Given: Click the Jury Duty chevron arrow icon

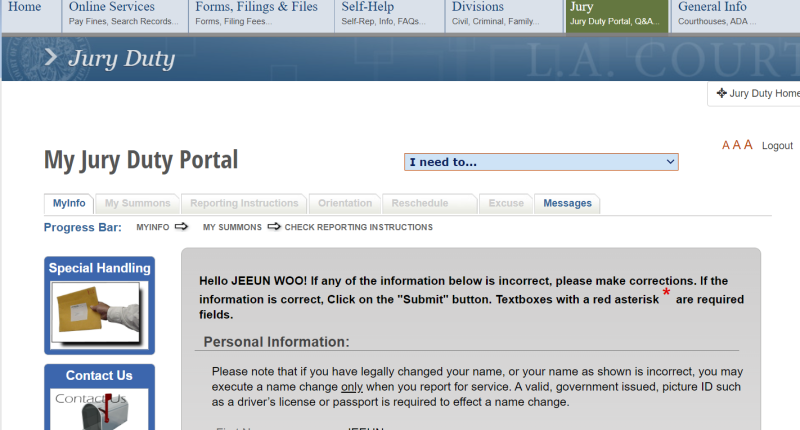Looking at the screenshot, I should 51,57.
